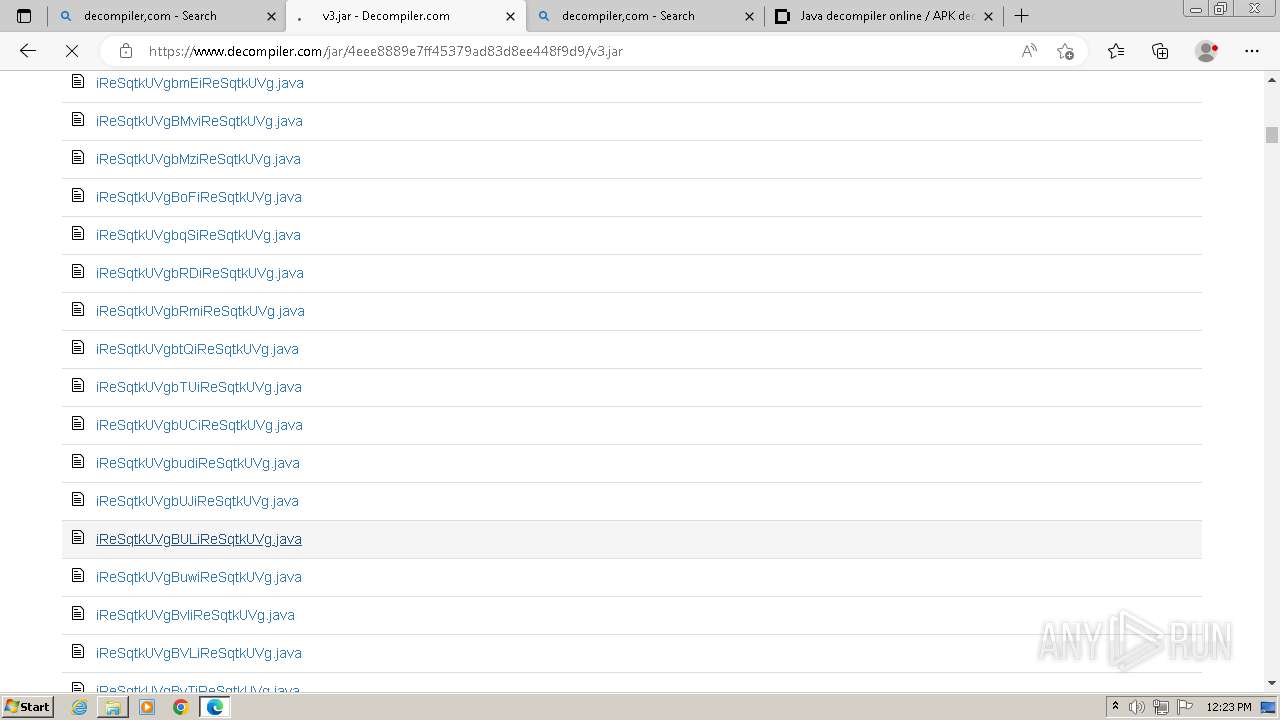This screenshot has width=1280, height=720.
Task: Open iReSqtkUVgbMziReSqtkUVg.java file link
Action: 198,159
